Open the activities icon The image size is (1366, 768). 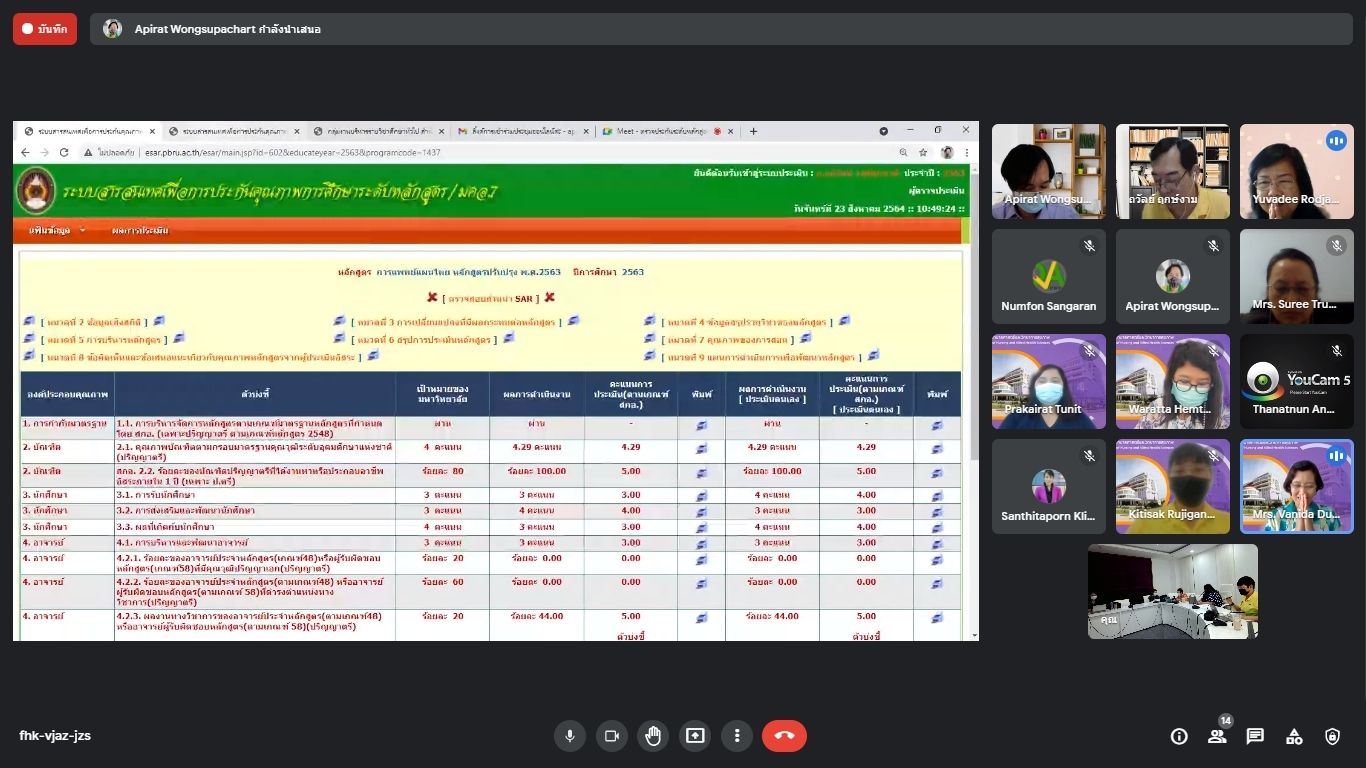pos(1294,736)
